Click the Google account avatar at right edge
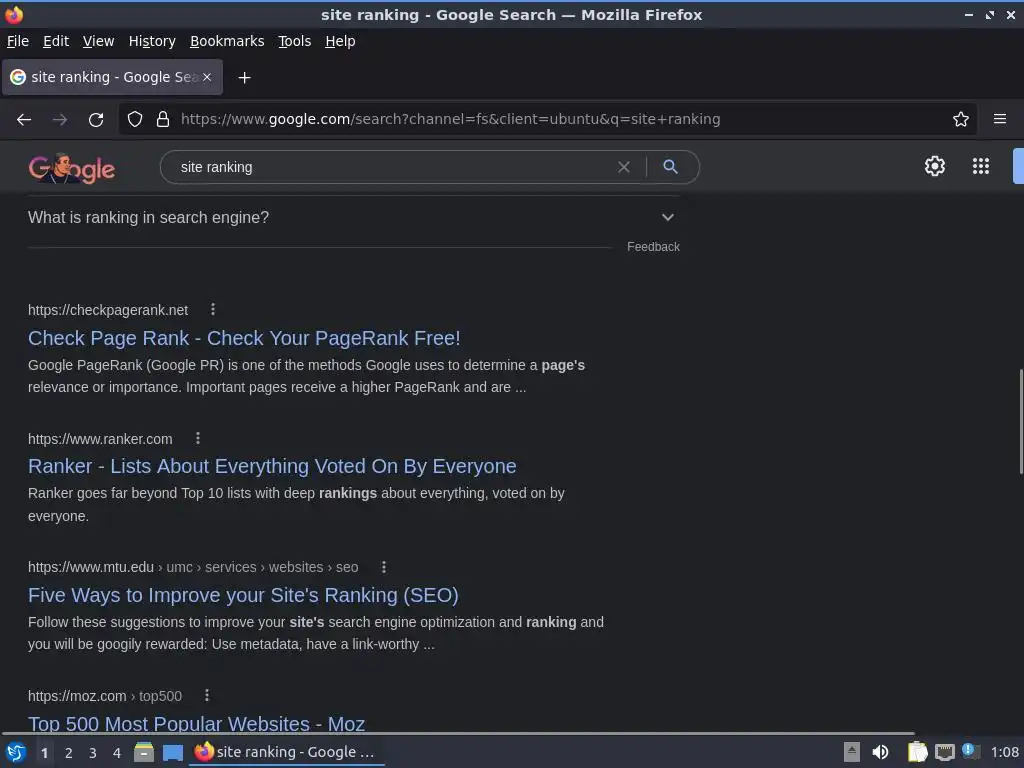 coord(1019,166)
